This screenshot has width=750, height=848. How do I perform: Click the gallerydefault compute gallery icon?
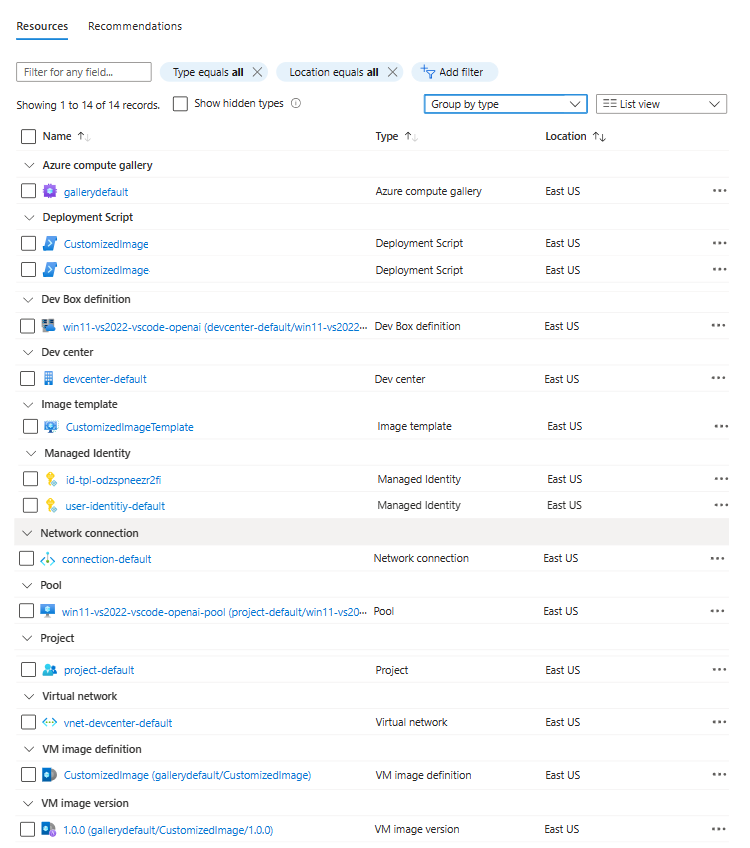tap(50, 191)
